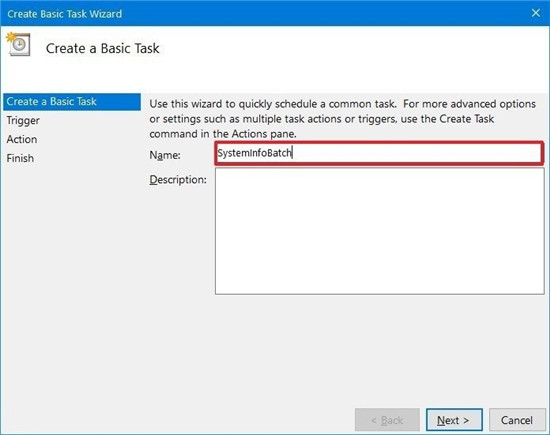Proceed with the Next button
Screen dimensions: 550x435
(x=454, y=420)
